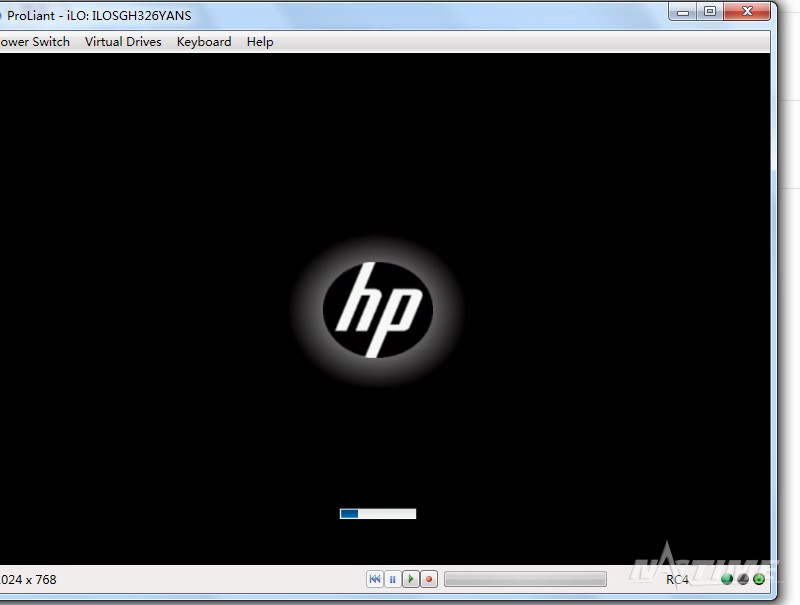Click the gray middle status indicator

pyautogui.click(x=743, y=579)
